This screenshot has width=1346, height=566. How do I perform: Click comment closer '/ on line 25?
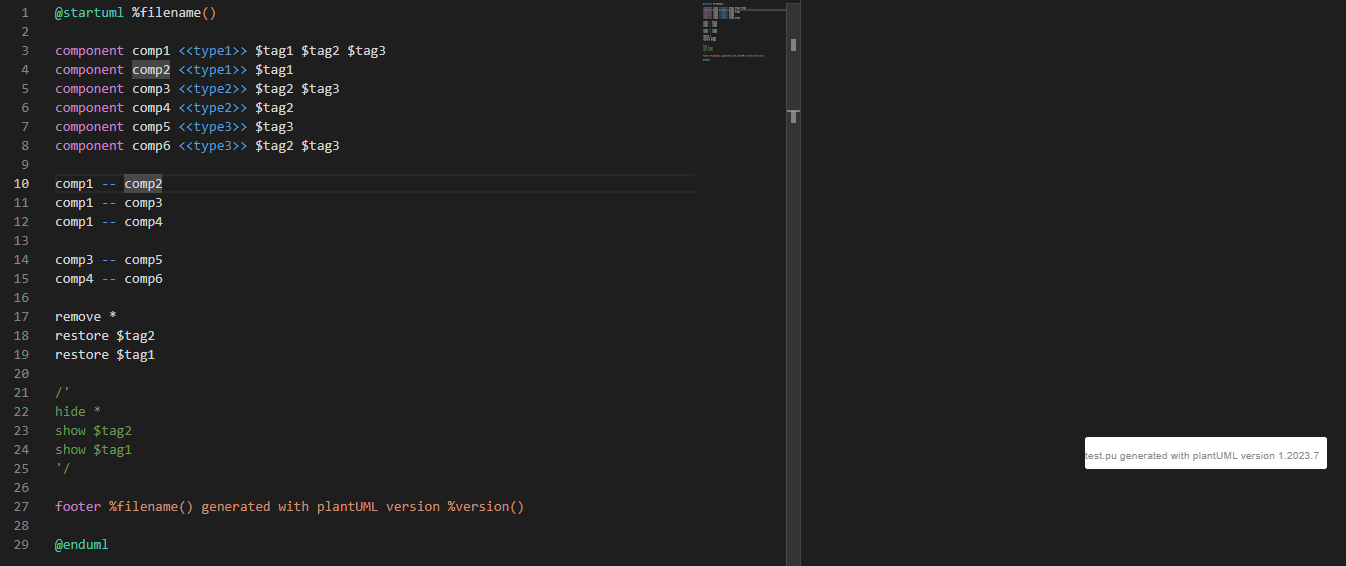point(63,469)
